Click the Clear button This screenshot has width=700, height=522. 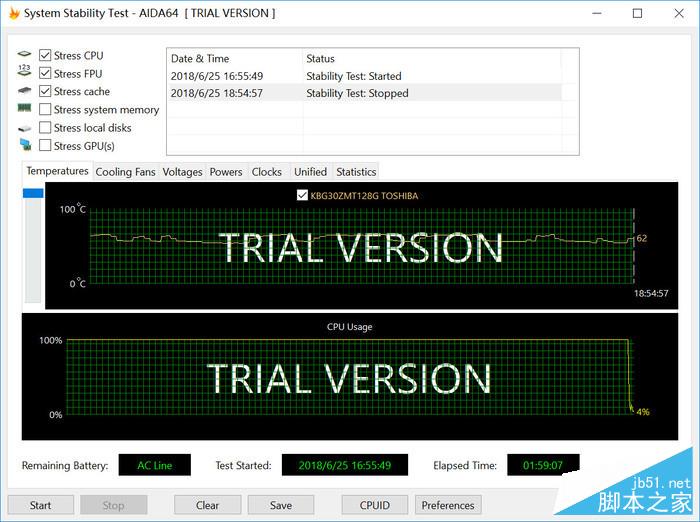pyautogui.click(x=208, y=505)
